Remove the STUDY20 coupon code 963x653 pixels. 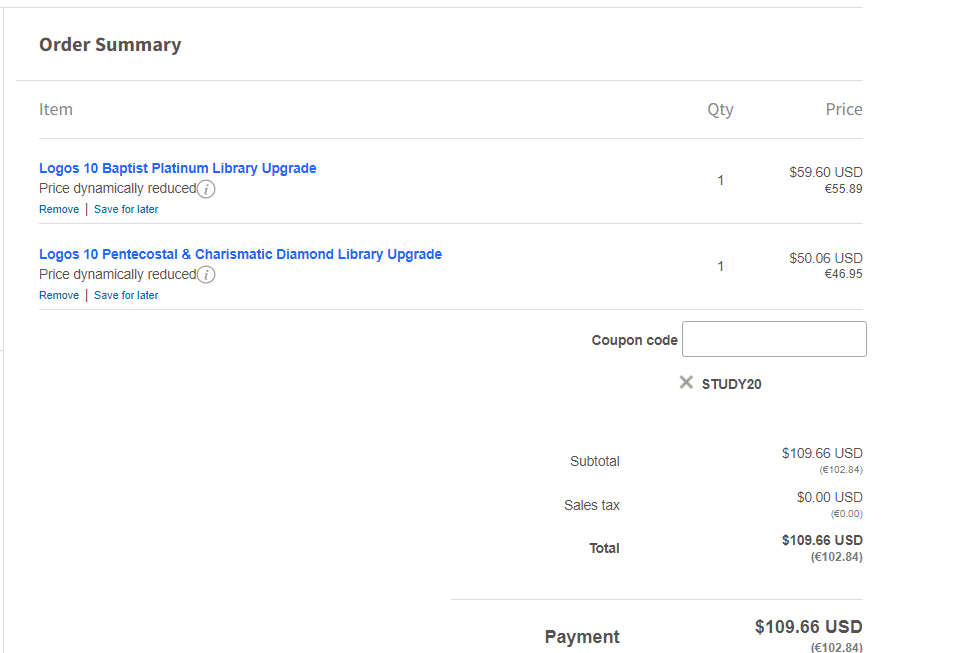686,383
